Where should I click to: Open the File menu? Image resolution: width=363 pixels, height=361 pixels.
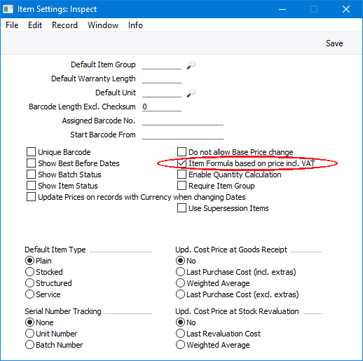12,25
